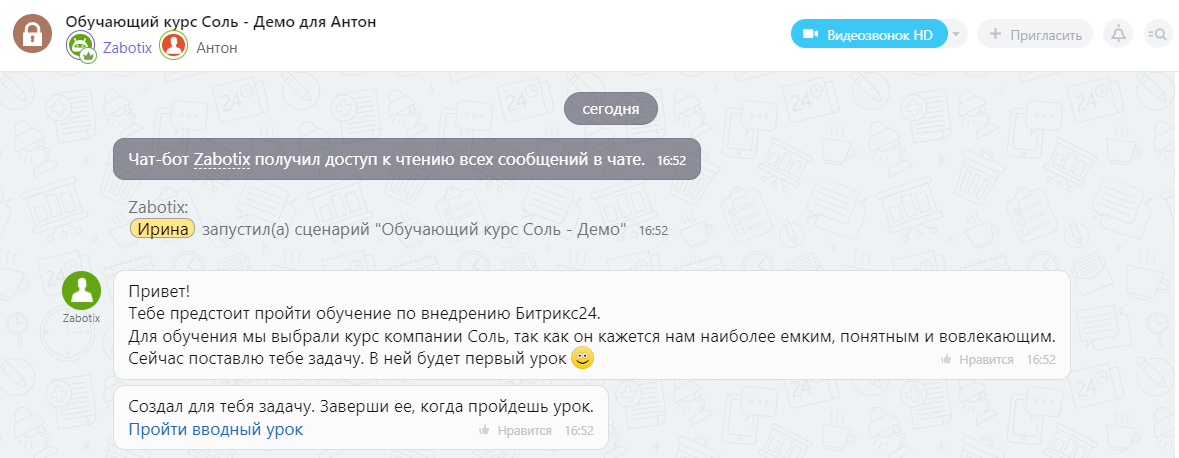Click the сегодня date marker
Viewport: 1179px width, 458px height.
pos(611,109)
